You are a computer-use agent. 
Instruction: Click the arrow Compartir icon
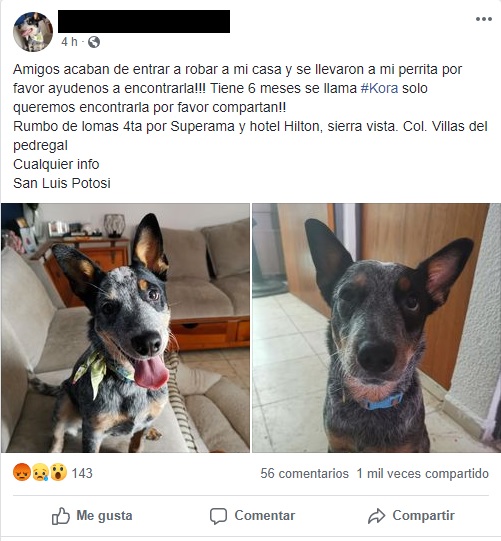(376, 516)
